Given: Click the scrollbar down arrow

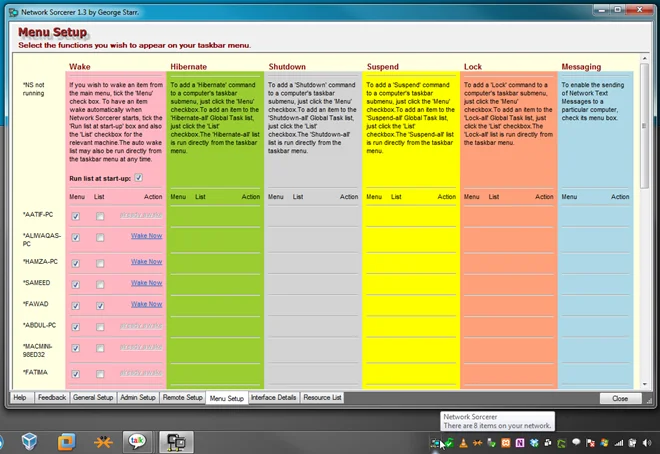Looking at the screenshot, I should coord(644,384).
